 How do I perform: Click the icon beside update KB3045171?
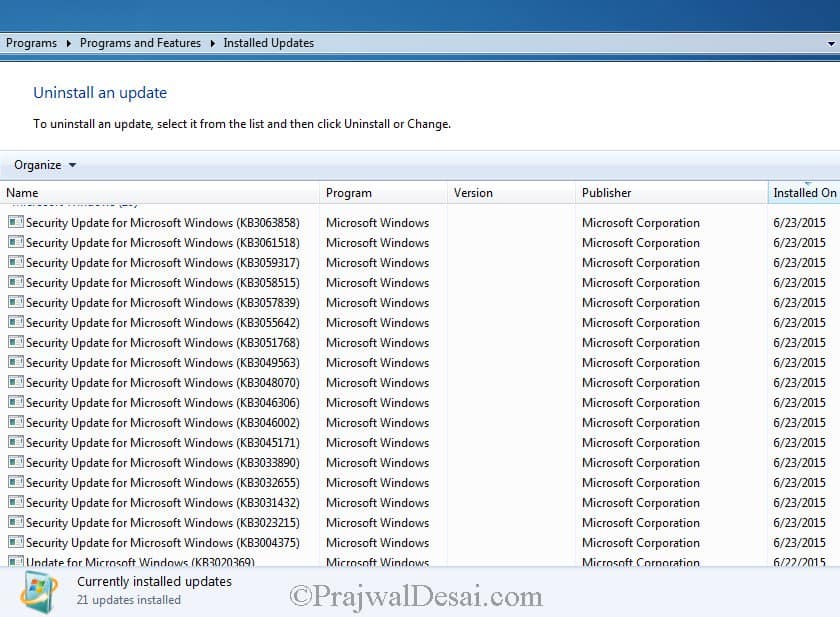pyautogui.click(x=16, y=442)
